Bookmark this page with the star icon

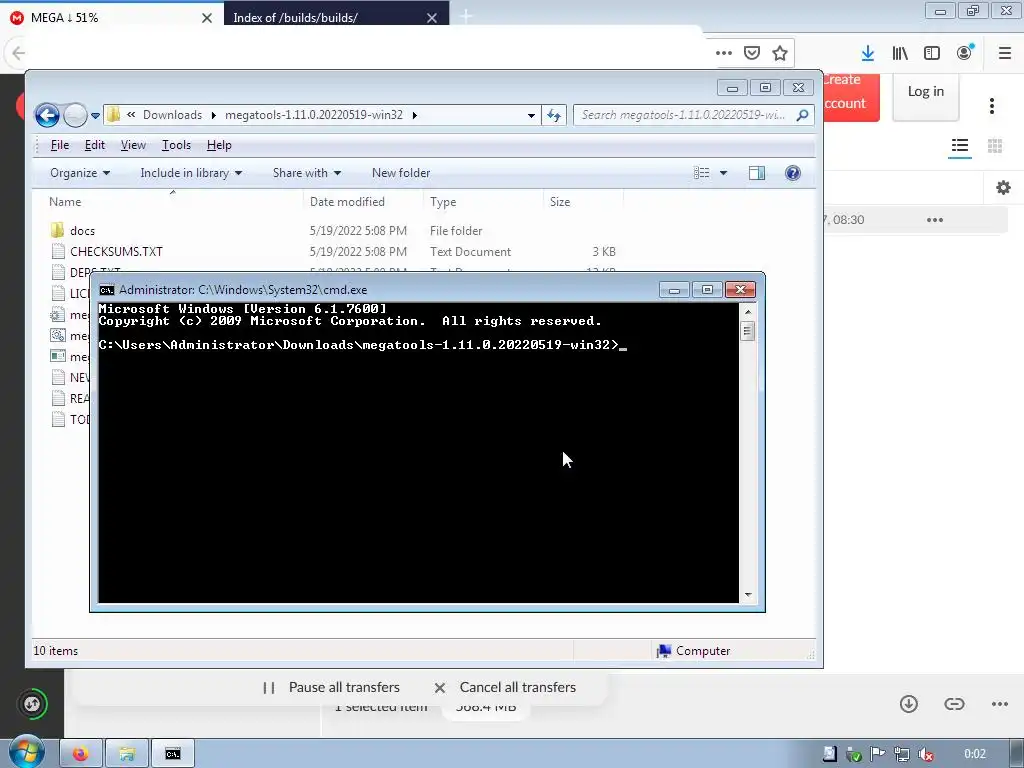(780, 53)
